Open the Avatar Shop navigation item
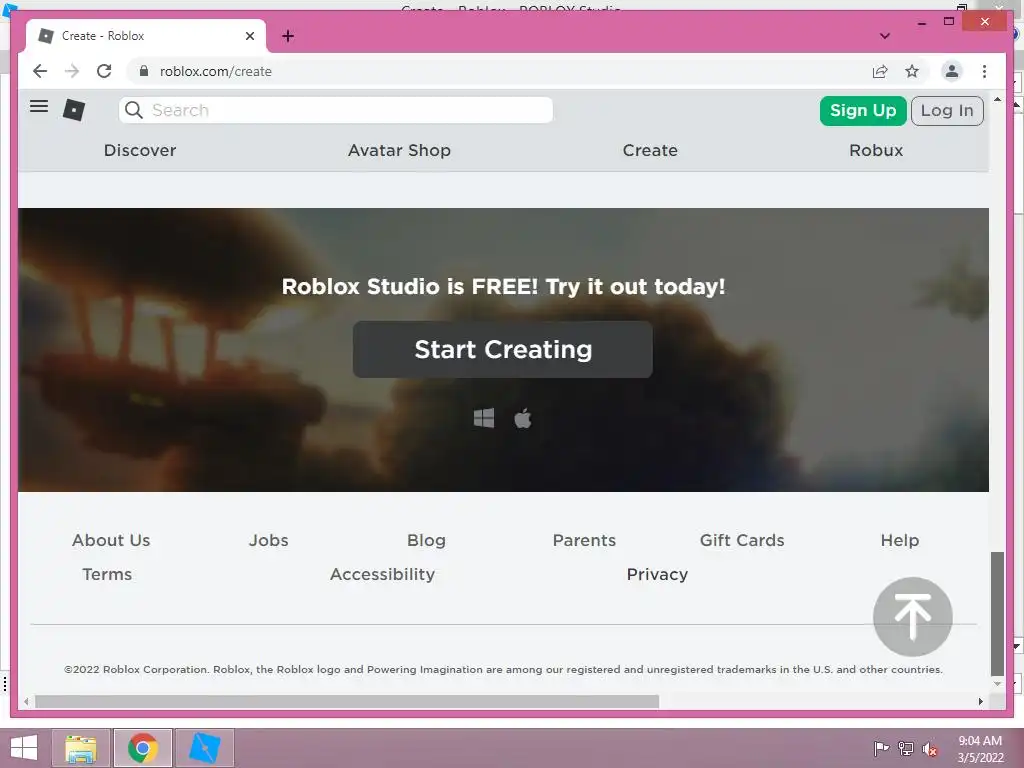 pyautogui.click(x=399, y=150)
